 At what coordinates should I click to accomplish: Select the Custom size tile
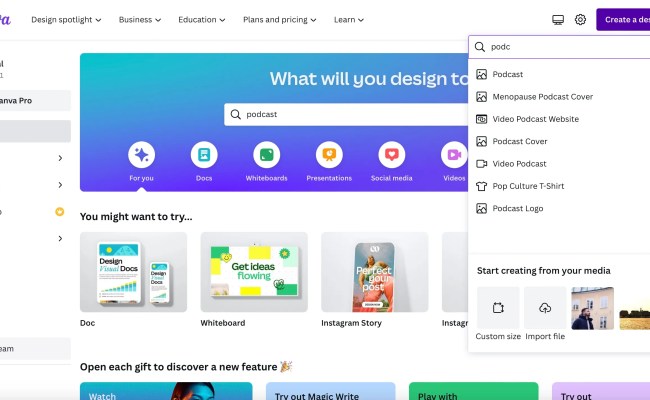pos(498,308)
